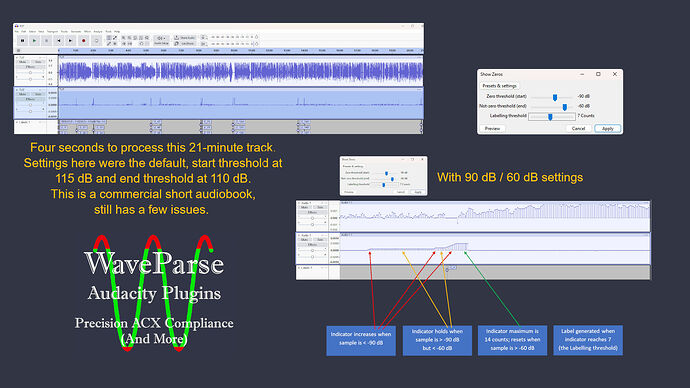The image size is (690, 388).
Task: Mute the first Audio 1 track in lower window
Action: (305, 207)
